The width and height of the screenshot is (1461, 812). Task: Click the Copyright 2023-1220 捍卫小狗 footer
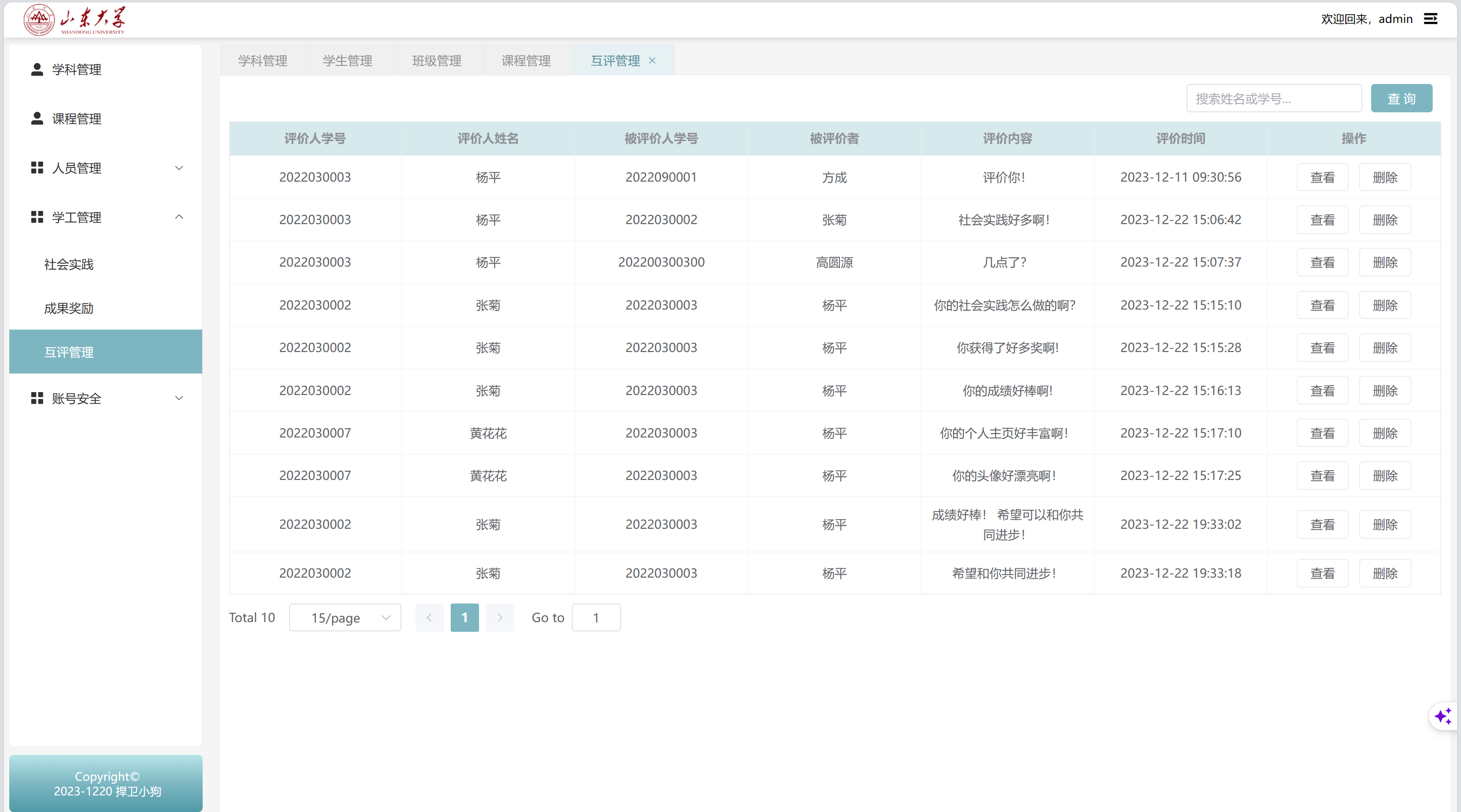106,784
